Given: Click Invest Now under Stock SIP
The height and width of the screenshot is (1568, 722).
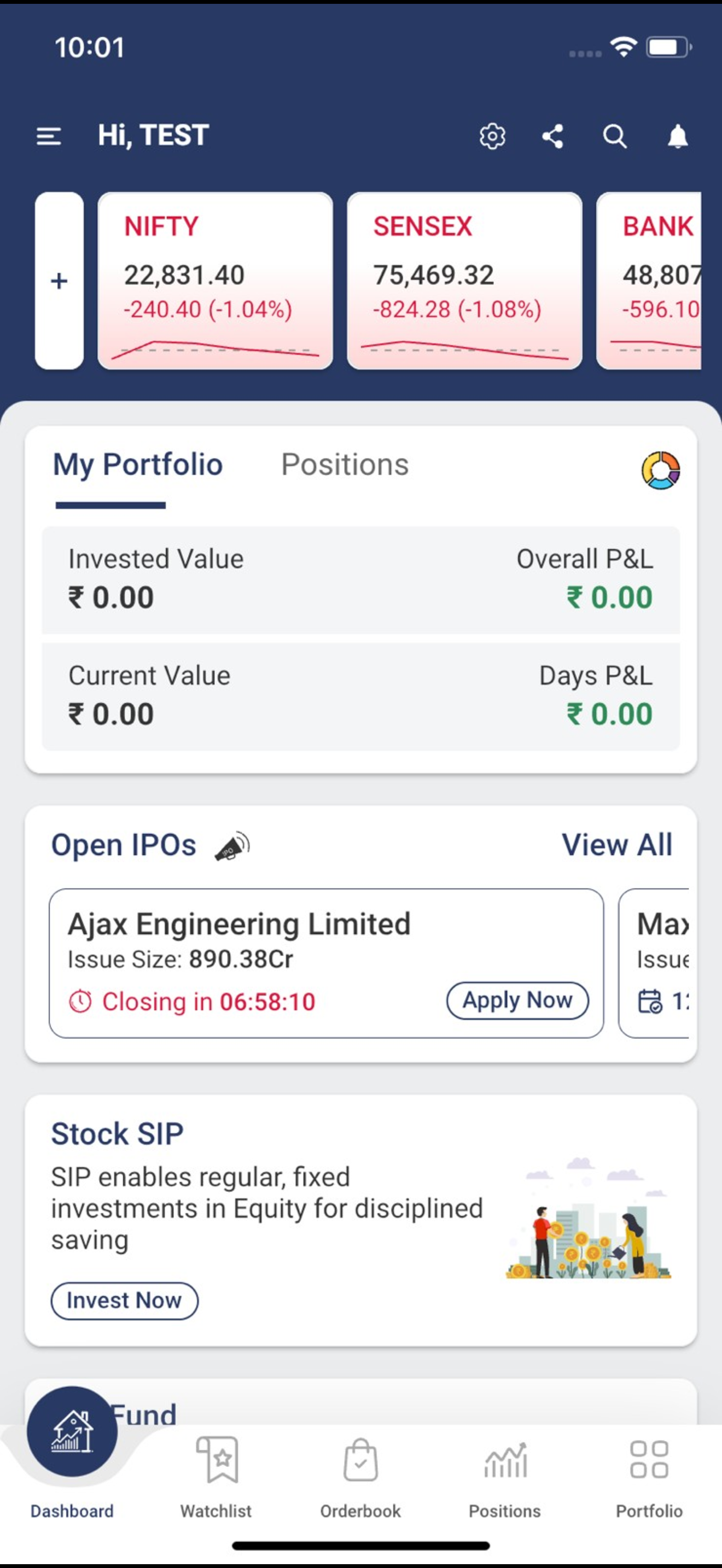Looking at the screenshot, I should (x=124, y=1301).
